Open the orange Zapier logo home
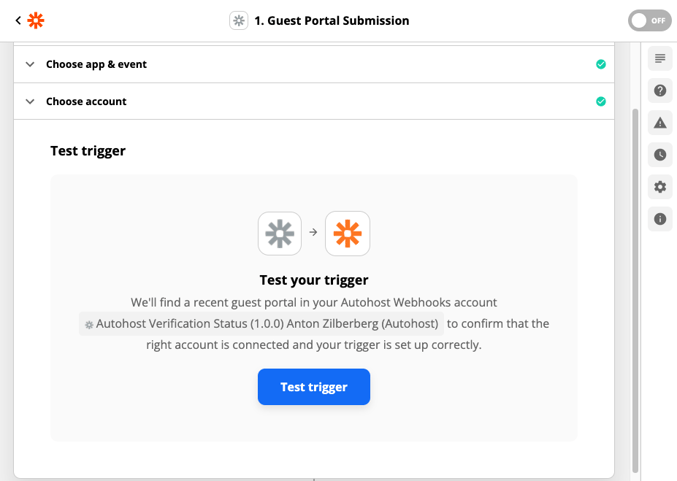The image size is (677, 481). click(36, 20)
